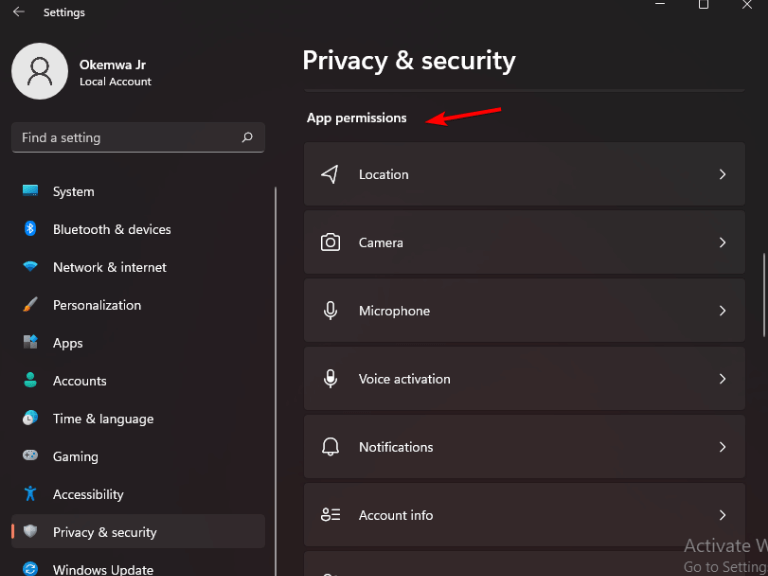Click the Privacy & security shield icon

30,531
